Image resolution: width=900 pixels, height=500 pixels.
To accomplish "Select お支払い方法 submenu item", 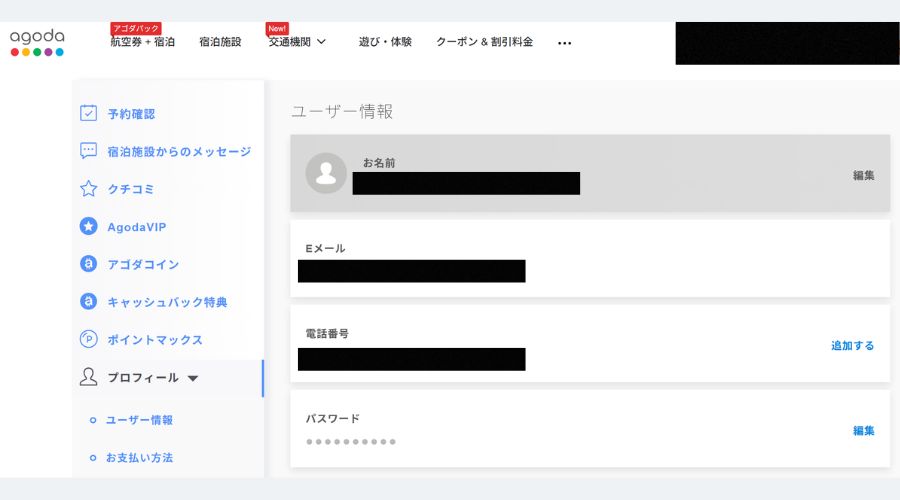I will (139, 458).
